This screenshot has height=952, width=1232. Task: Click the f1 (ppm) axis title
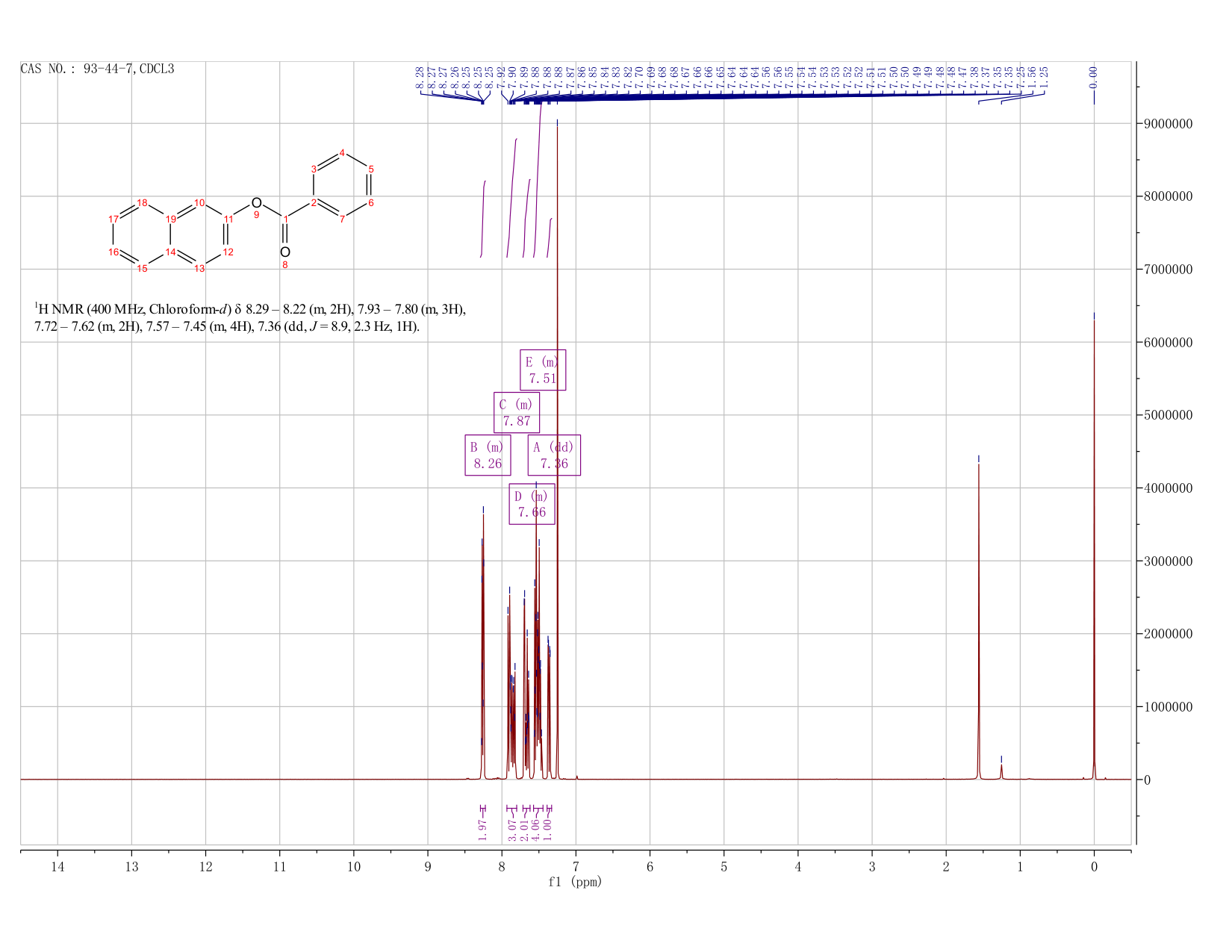point(575,882)
